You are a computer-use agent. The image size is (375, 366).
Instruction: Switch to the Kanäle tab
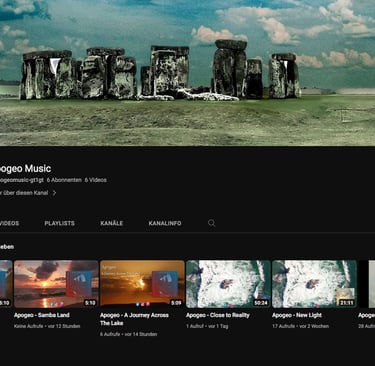click(x=112, y=223)
